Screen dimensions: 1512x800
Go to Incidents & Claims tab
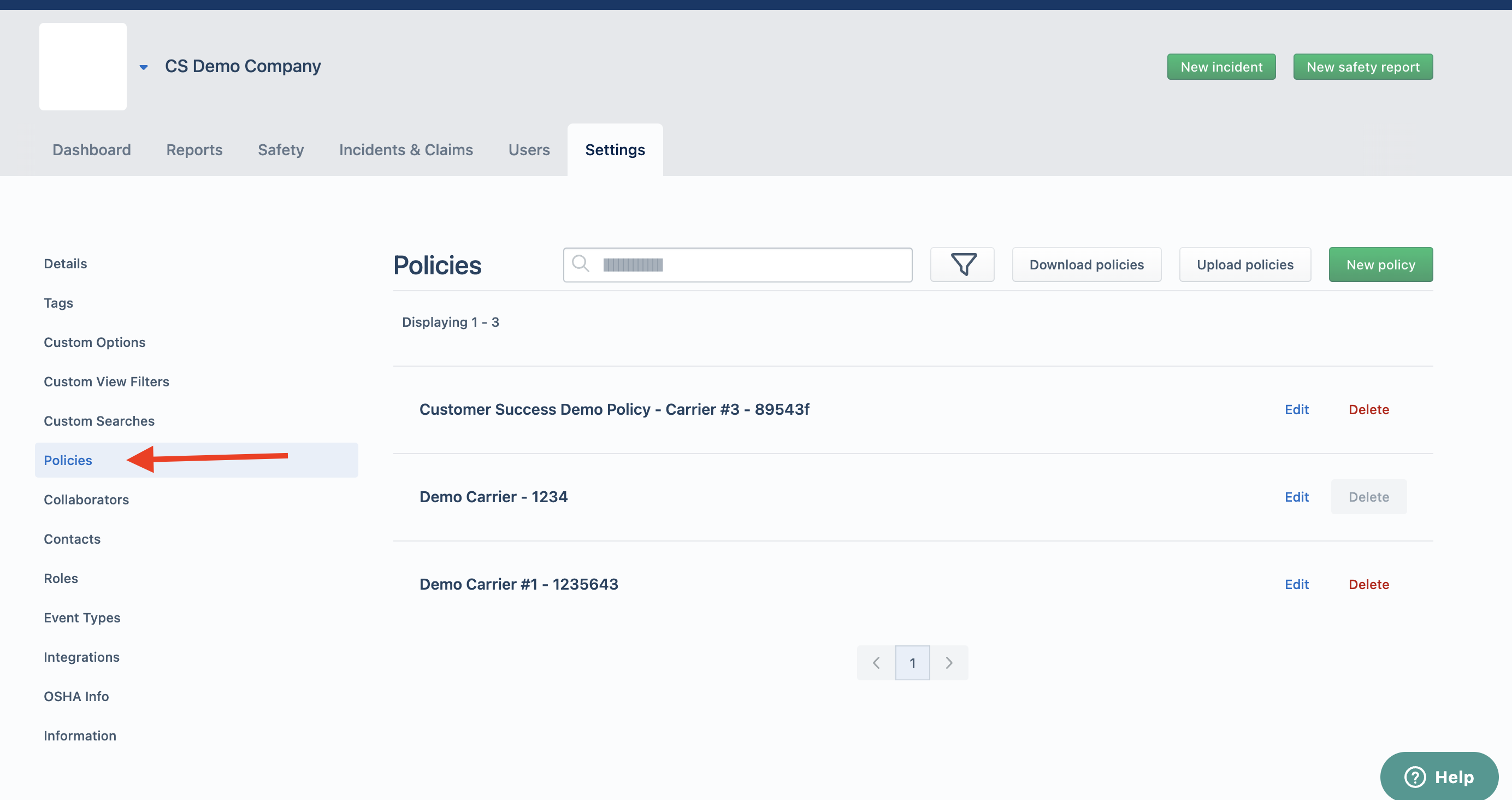point(406,150)
